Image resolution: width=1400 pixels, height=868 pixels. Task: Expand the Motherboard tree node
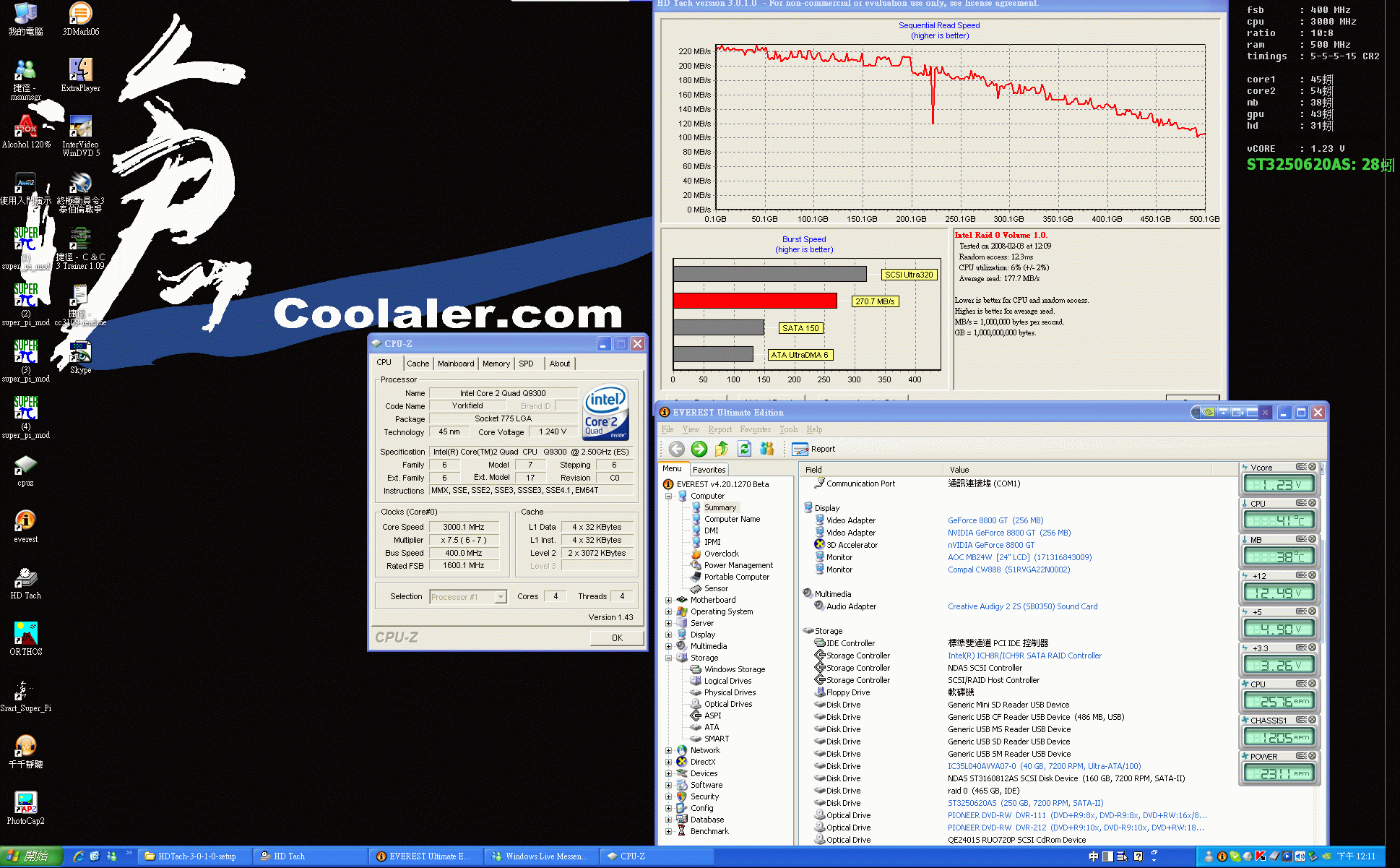(x=668, y=600)
